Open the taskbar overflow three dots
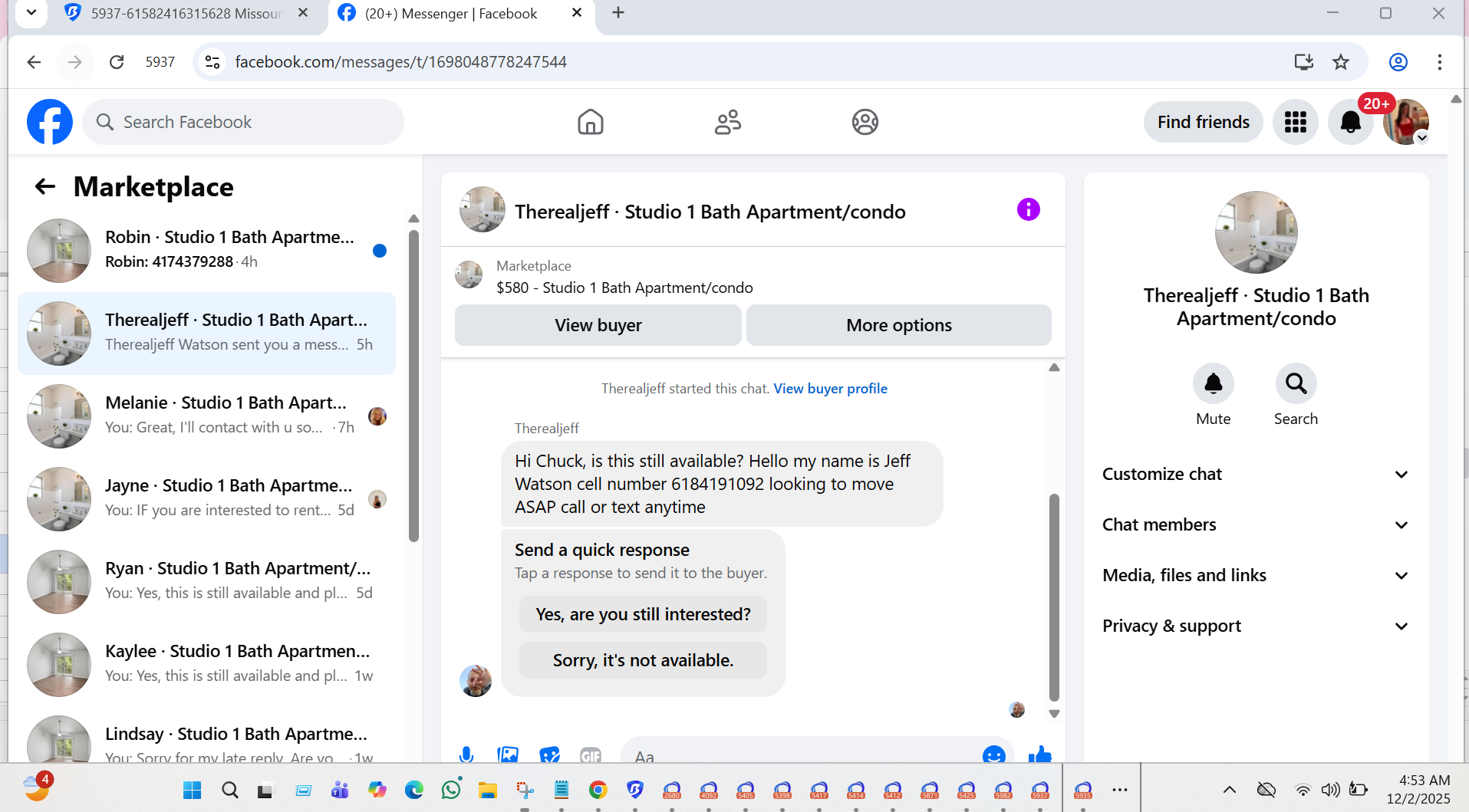 pos(1120,790)
